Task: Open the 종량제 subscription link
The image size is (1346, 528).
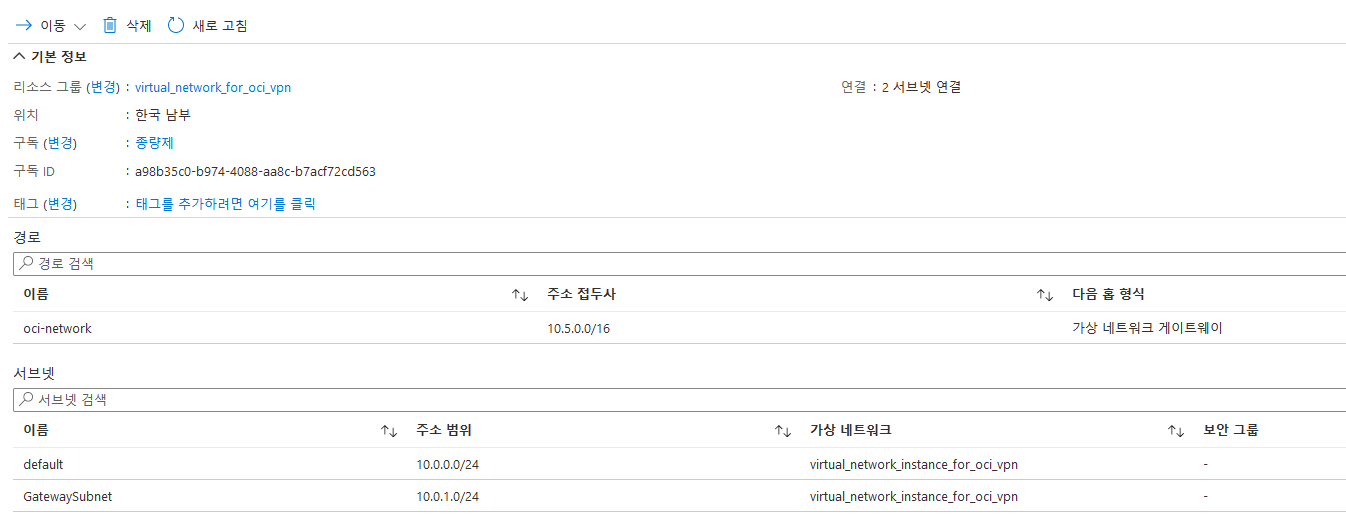Action: (x=154, y=143)
